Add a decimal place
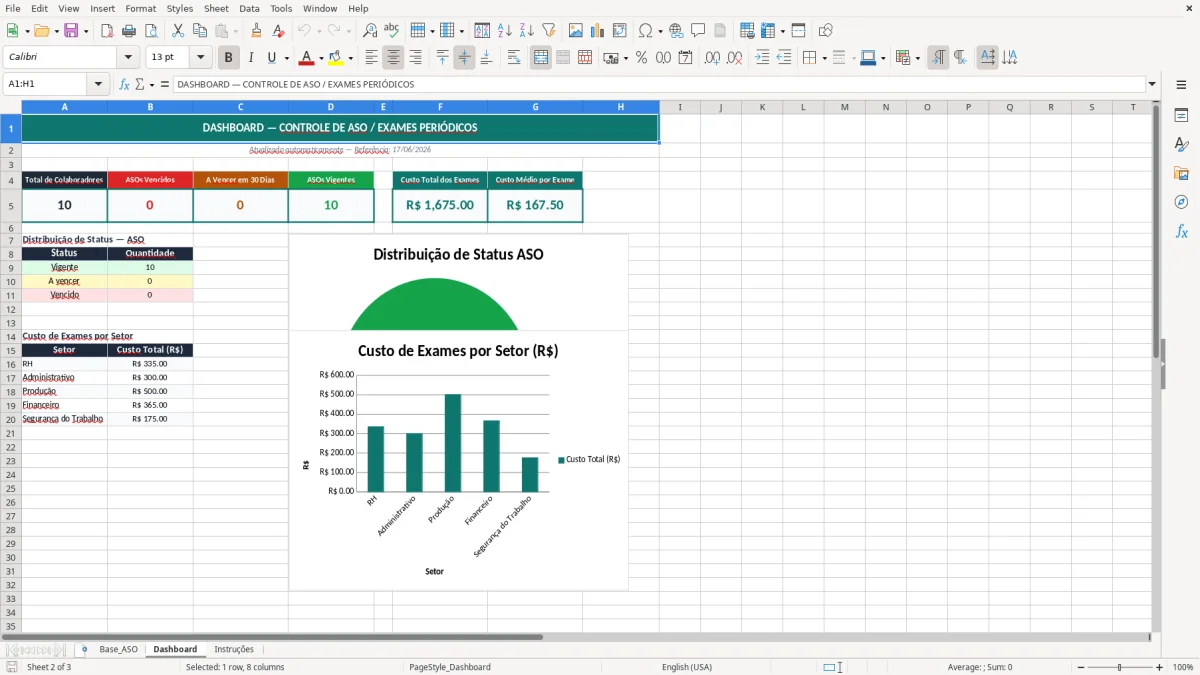The width and height of the screenshot is (1200, 675). coord(714,58)
